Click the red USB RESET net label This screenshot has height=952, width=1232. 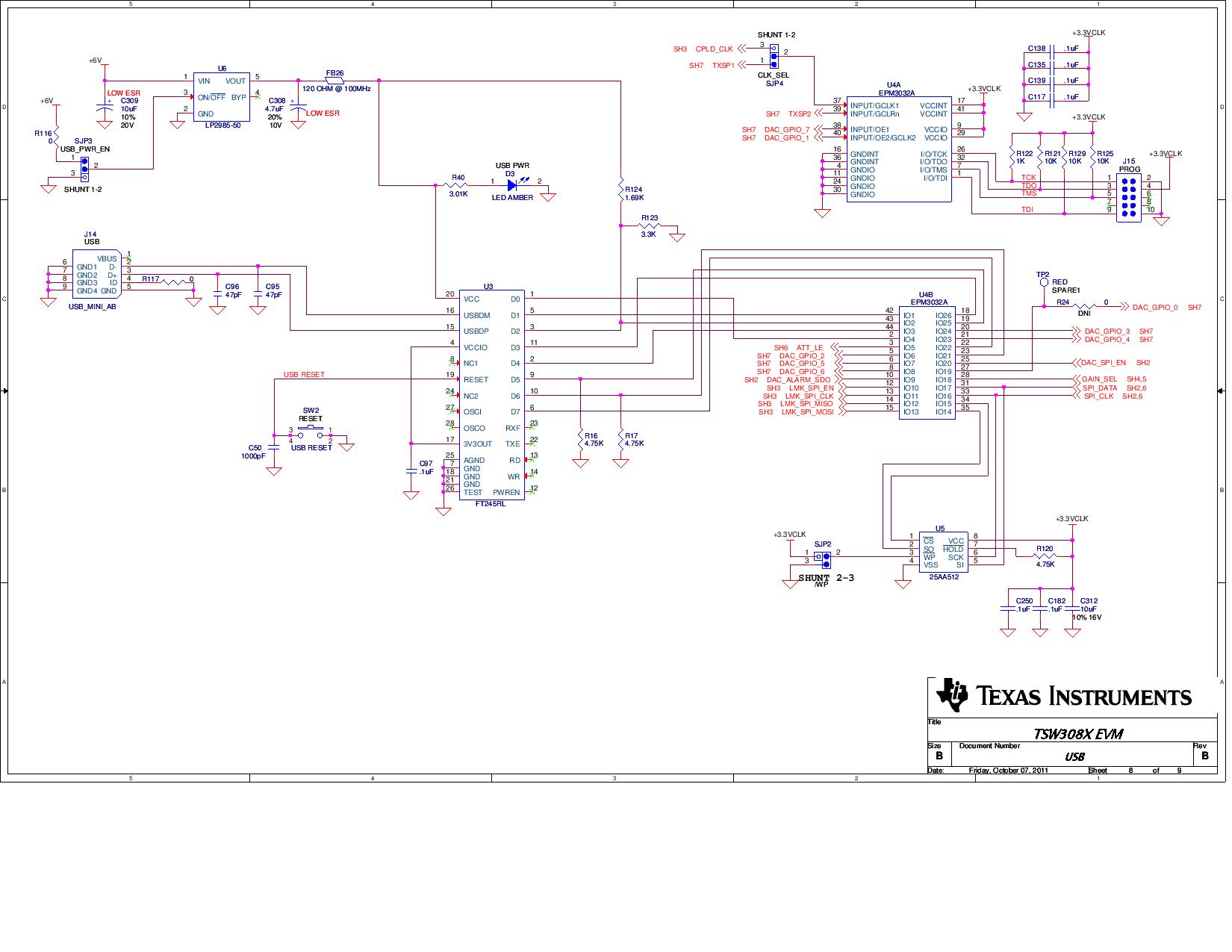pos(304,374)
